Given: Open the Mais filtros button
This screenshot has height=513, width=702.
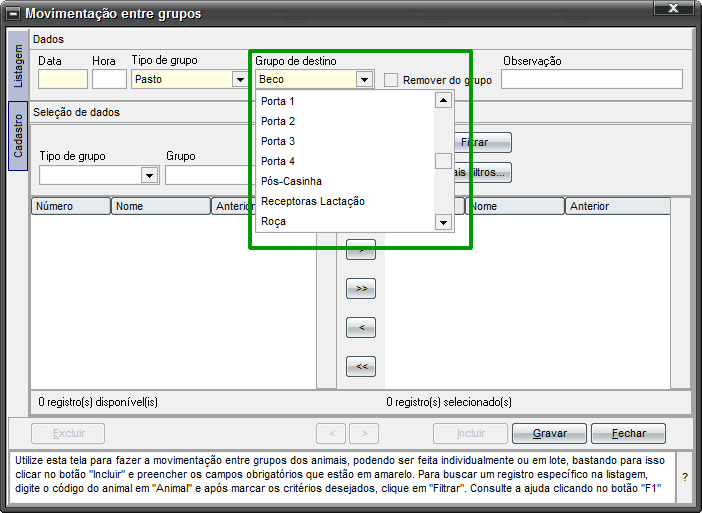Looking at the screenshot, I should click(483, 172).
